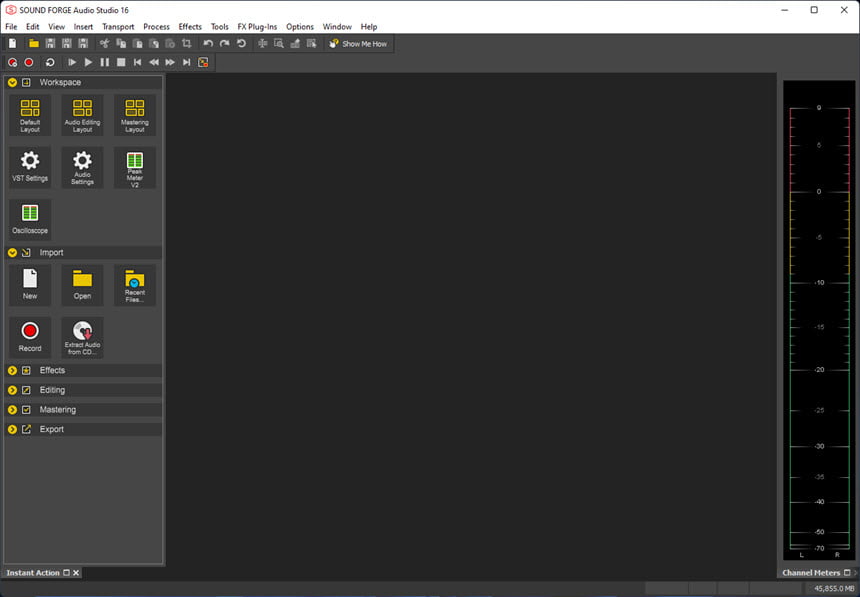
Task: Click the Repeat circular arrow in the top toolbar
Action: (x=241, y=43)
